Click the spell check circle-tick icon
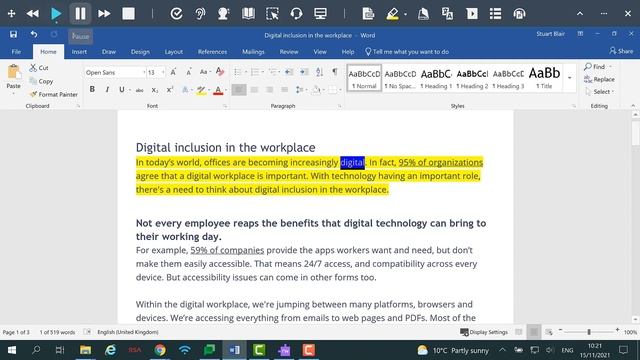This screenshot has width=640, height=360. pyautogui.click(x=176, y=14)
